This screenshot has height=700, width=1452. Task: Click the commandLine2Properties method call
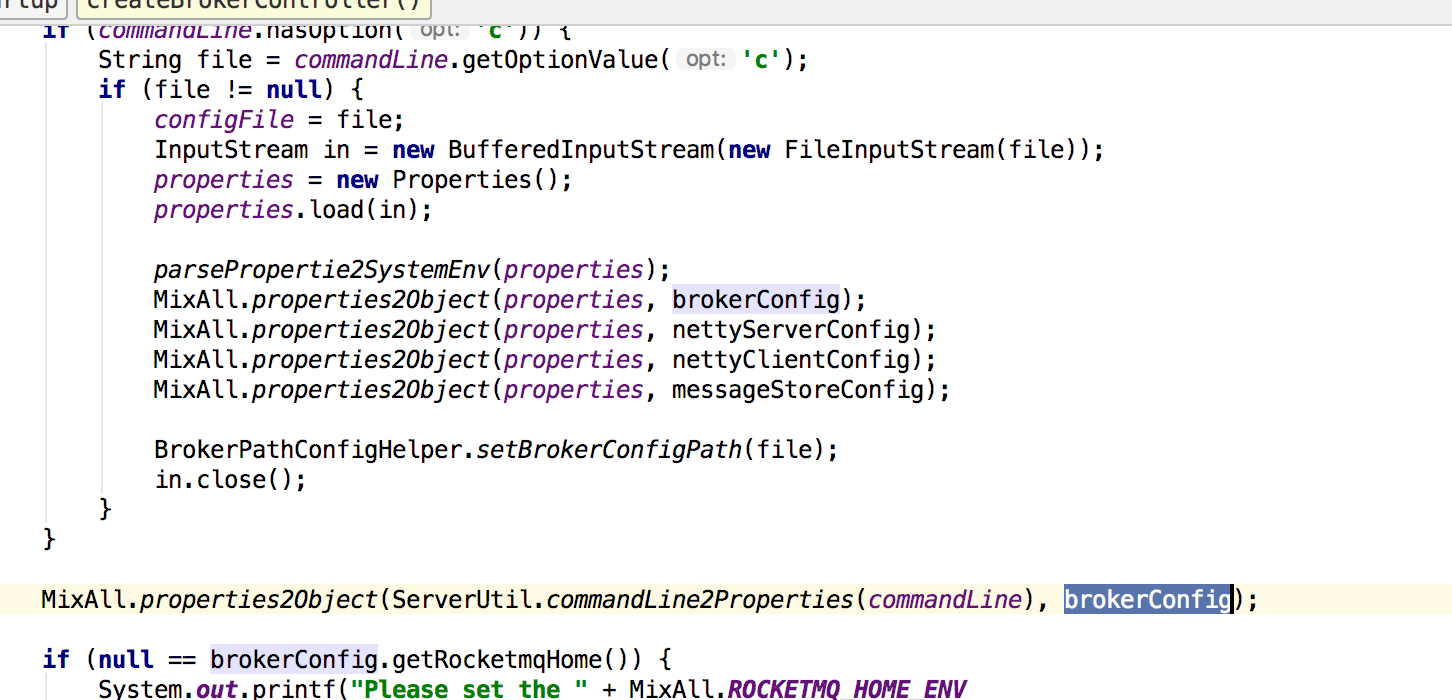pos(700,600)
